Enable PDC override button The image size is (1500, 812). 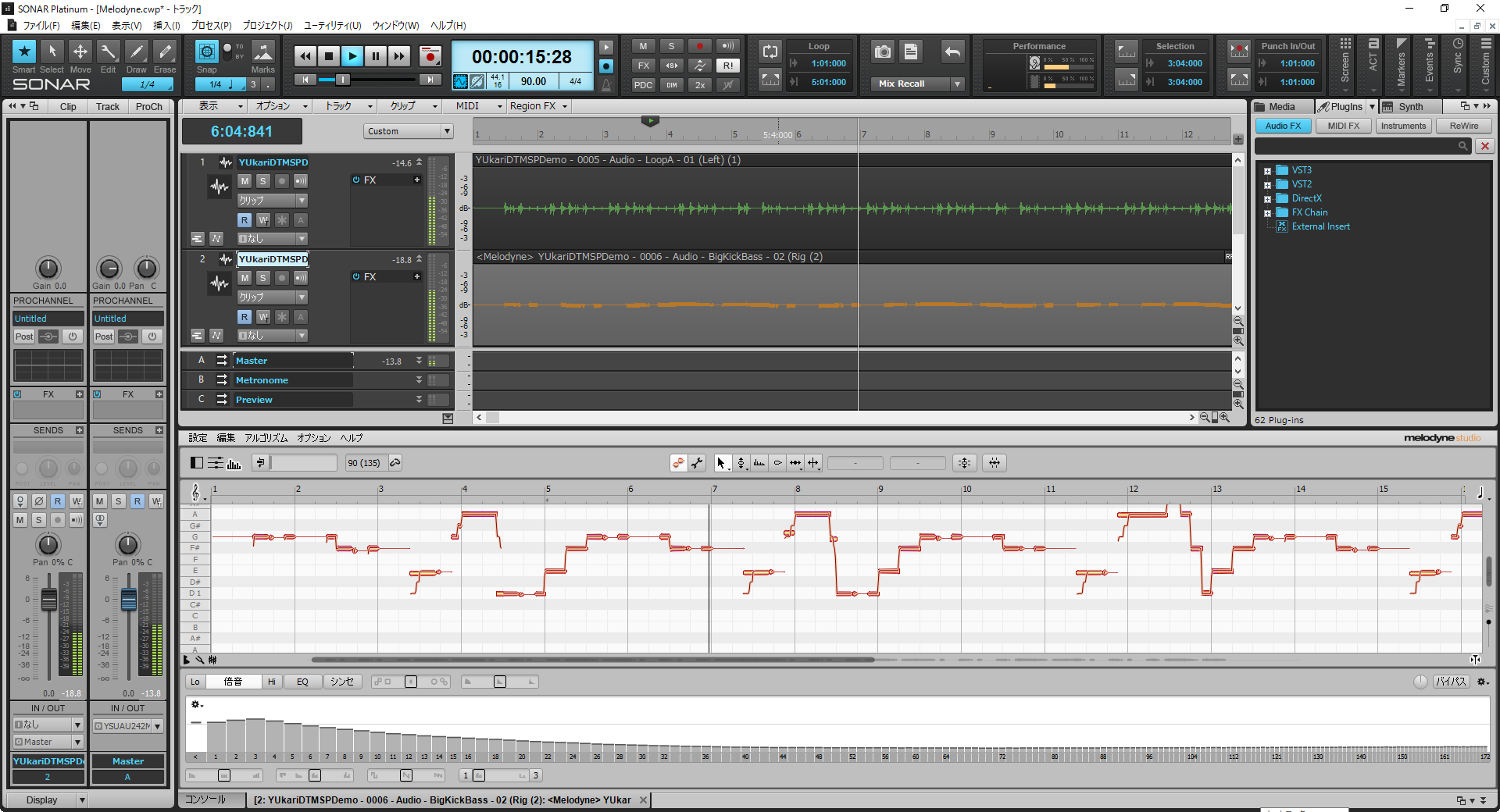coord(643,85)
